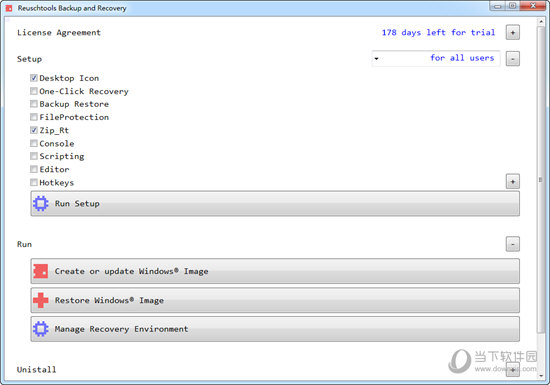The width and height of the screenshot is (550, 385).
Task: Click the Restore Windows Image button
Action: [x=275, y=300]
